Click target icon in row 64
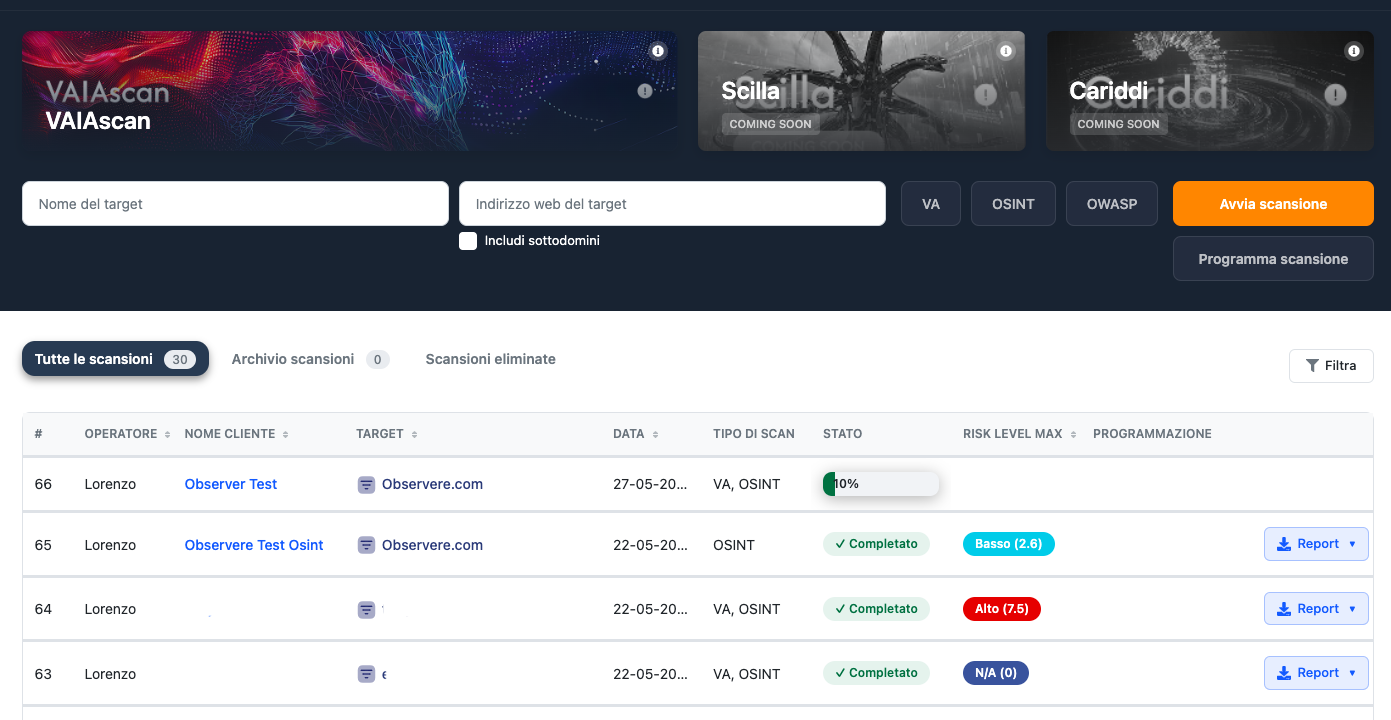 pyautogui.click(x=367, y=609)
